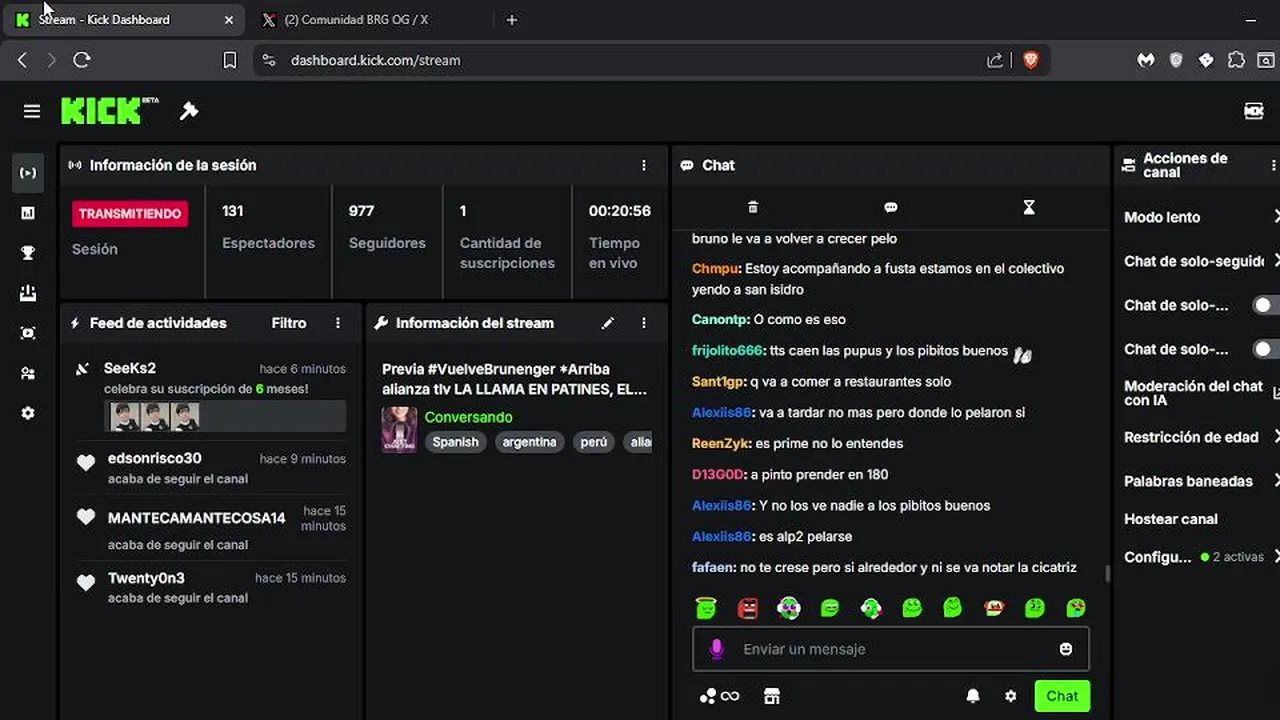Expand the Configu... 2 activas row
Screen dimensions: 1280x720
(x=1200, y=557)
